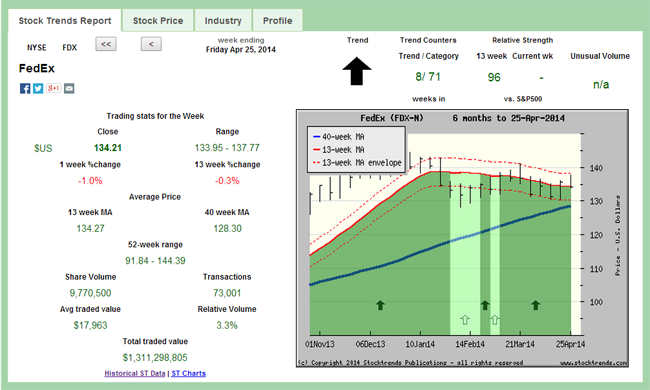Click the Google +1 icon
650x390 pixels.
point(53,88)
